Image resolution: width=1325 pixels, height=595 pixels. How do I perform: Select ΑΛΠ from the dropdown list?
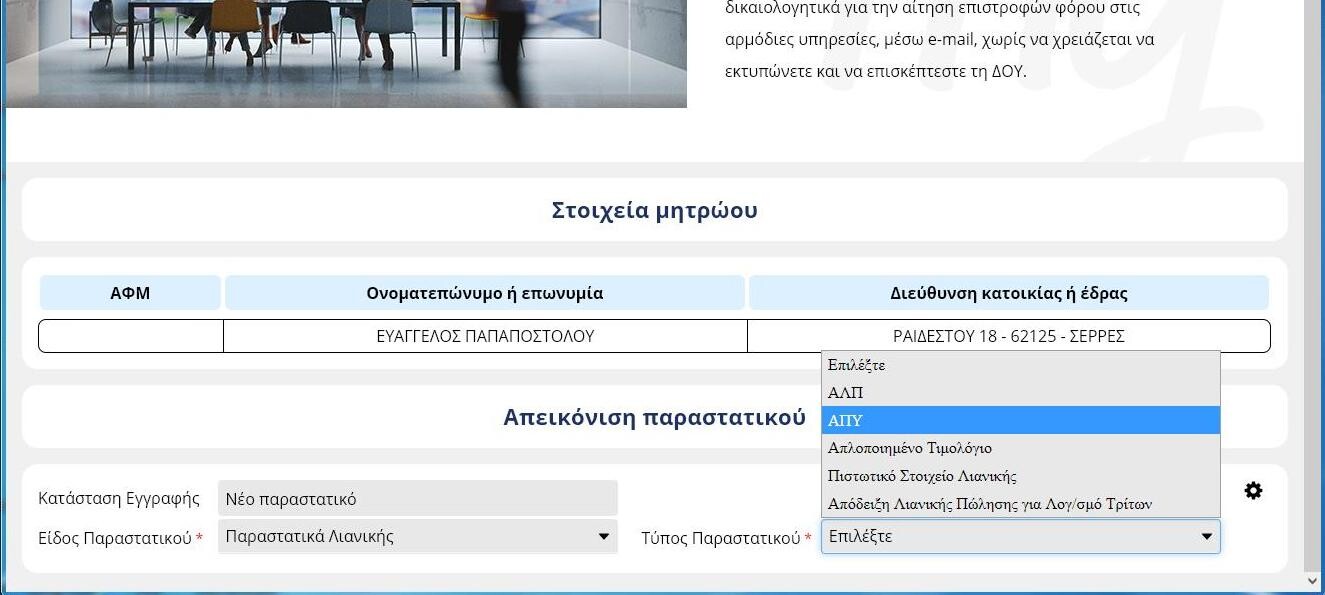[x=1021, y=393]
